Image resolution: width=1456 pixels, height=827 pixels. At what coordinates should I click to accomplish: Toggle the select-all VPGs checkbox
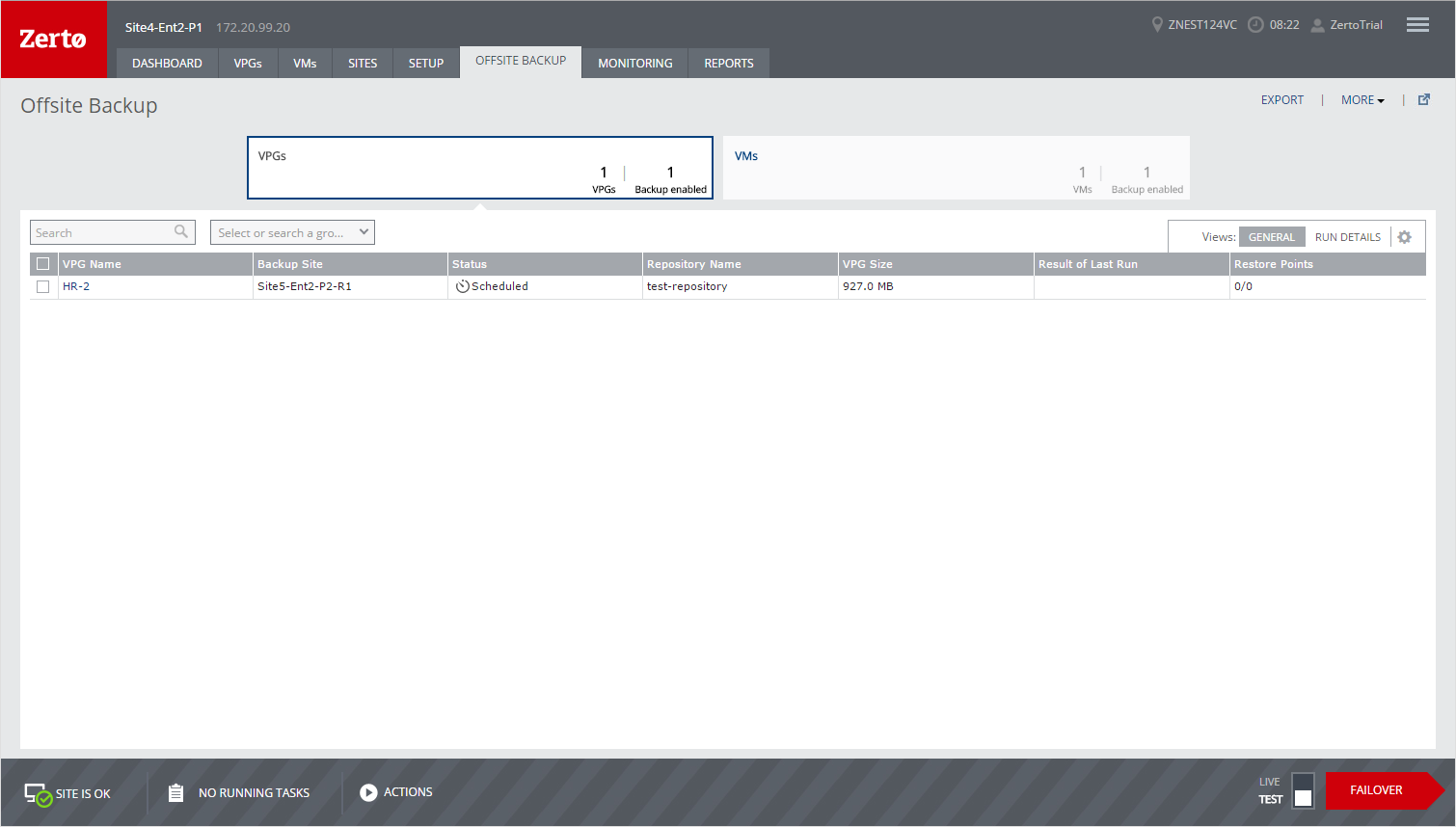(42, 263)
